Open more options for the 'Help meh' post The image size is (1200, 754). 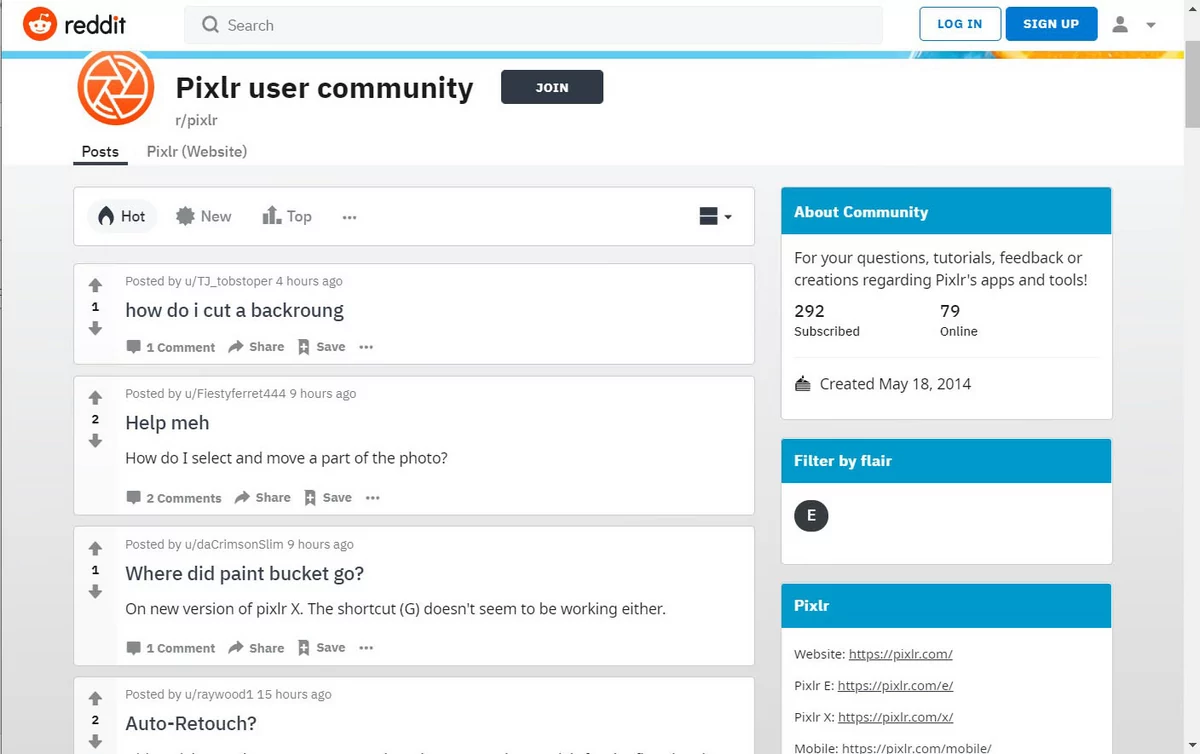click(373, 498)
